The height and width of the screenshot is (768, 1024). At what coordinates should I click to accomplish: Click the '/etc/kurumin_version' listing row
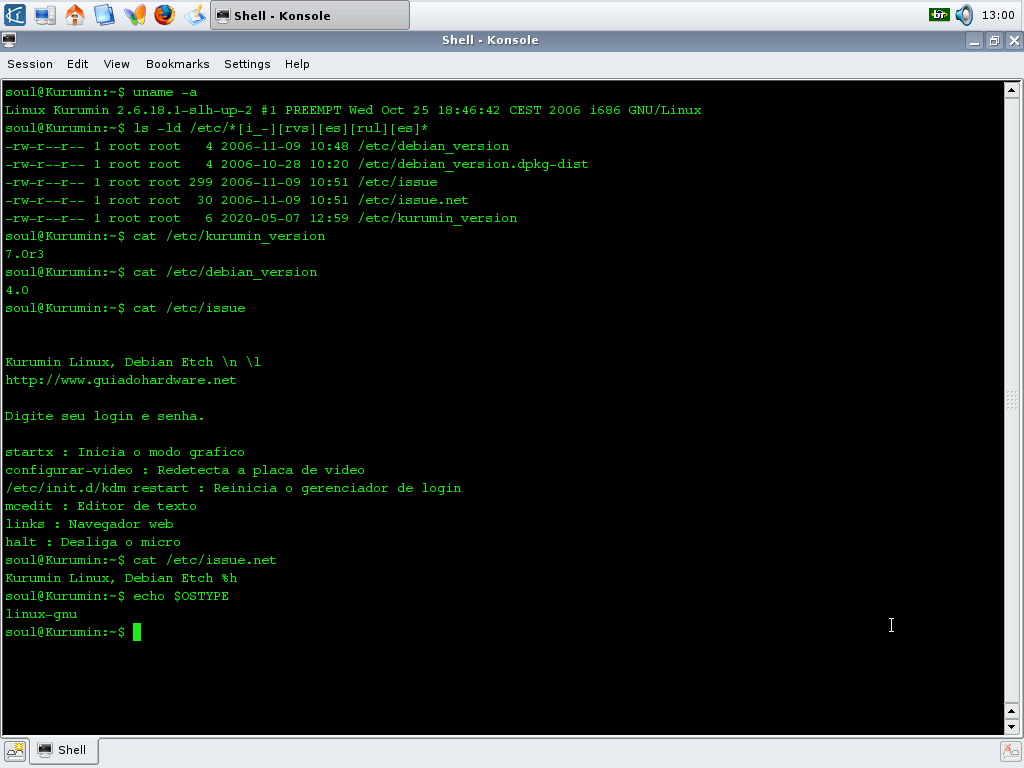tap(261, 218)
